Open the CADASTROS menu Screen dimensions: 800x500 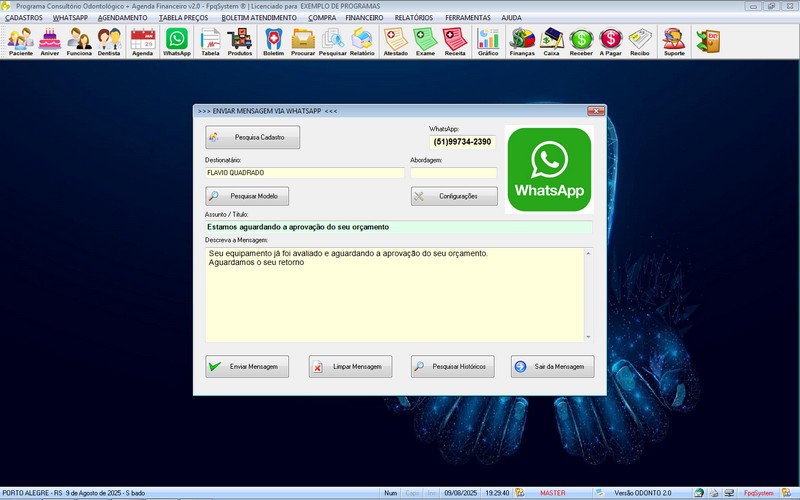(x=24, y=18)
